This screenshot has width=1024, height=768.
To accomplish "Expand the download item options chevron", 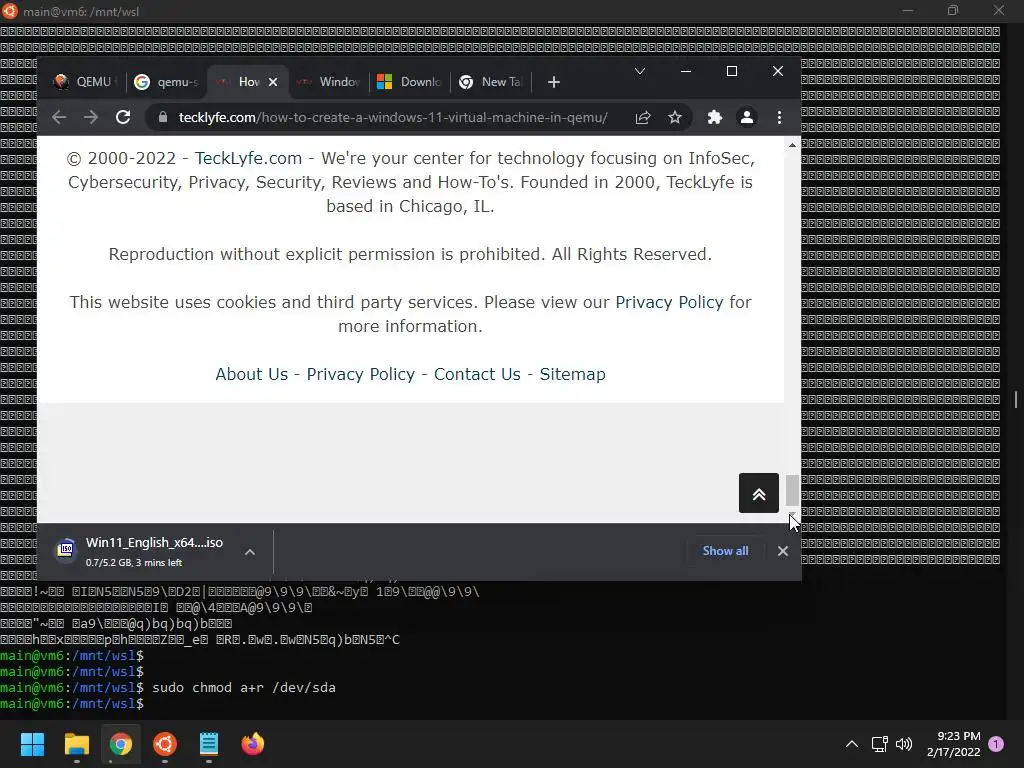I will click(x=249, y=552).
